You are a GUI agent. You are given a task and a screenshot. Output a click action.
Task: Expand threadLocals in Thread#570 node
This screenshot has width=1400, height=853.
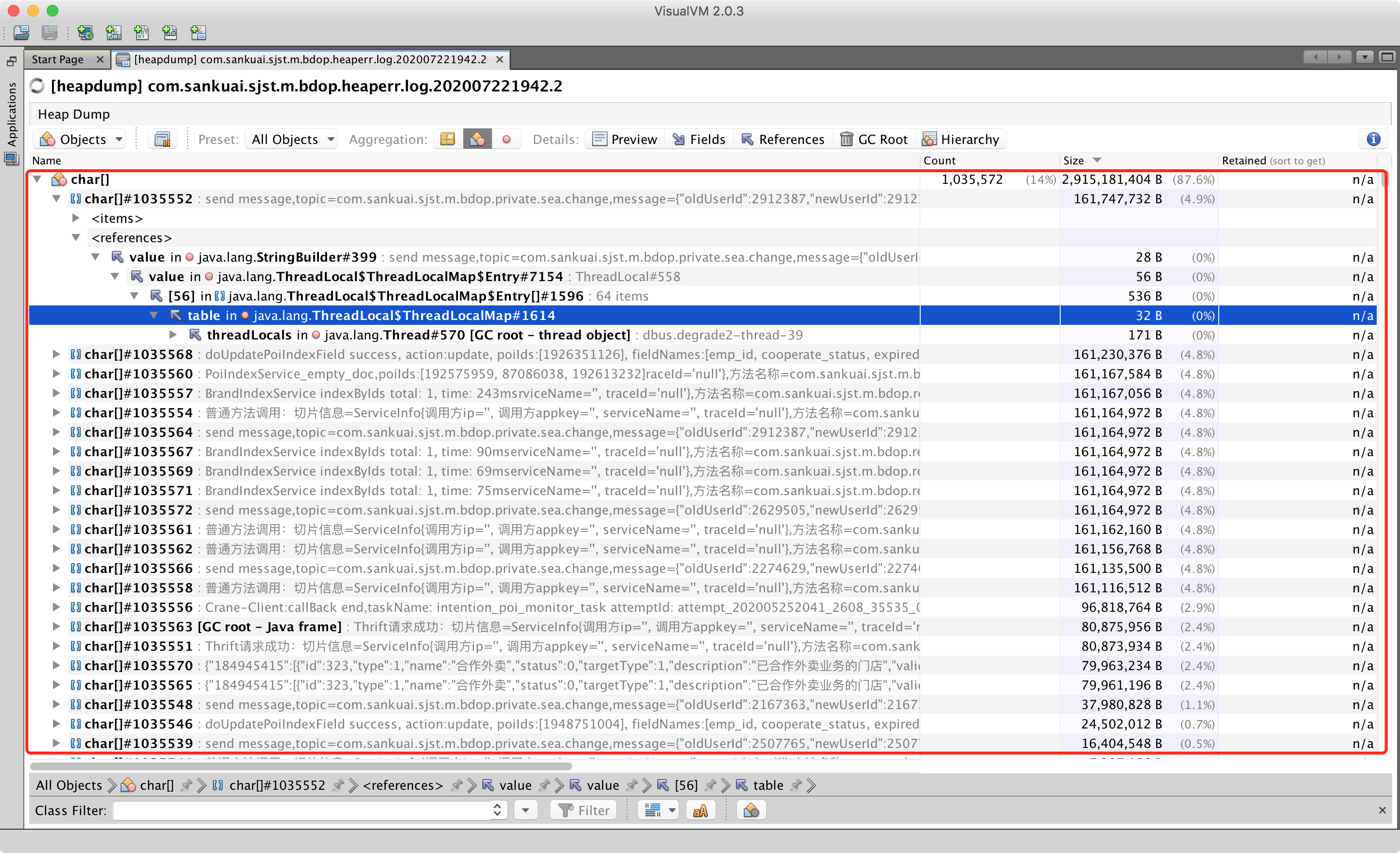click(173, 335)
